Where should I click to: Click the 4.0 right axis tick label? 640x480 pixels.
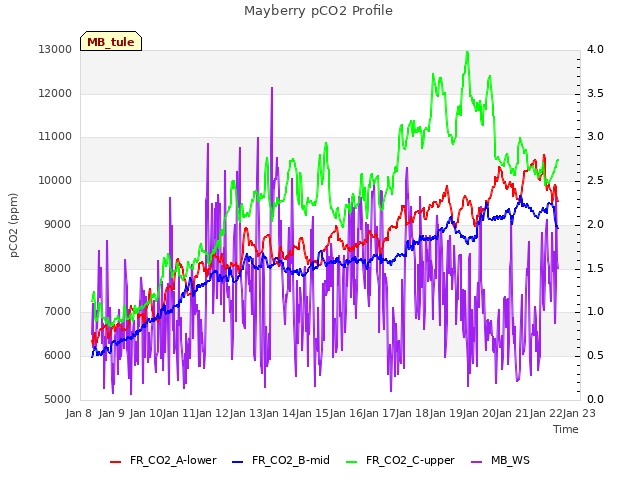(595, 49)
